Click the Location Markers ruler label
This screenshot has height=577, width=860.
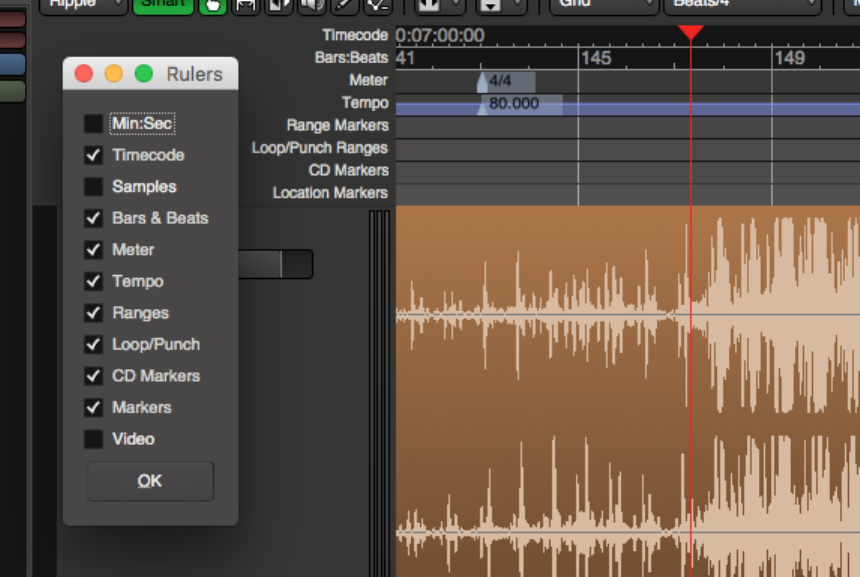[x=330, y=193]
